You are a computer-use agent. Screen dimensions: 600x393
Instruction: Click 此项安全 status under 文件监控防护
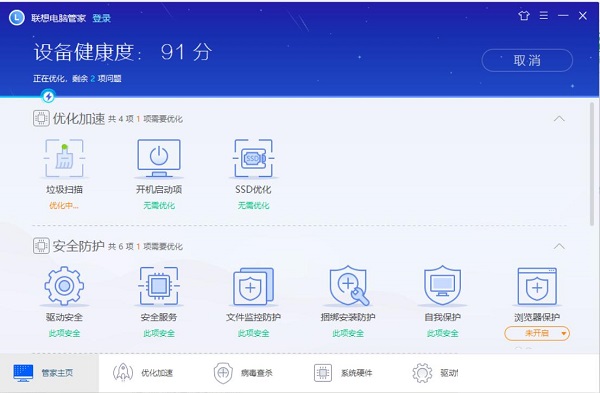point(253,333)
